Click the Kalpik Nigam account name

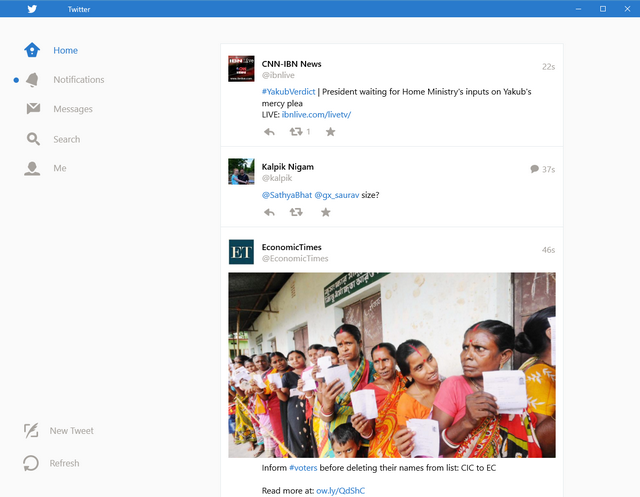pyautogui.click(x=288, y=166)
